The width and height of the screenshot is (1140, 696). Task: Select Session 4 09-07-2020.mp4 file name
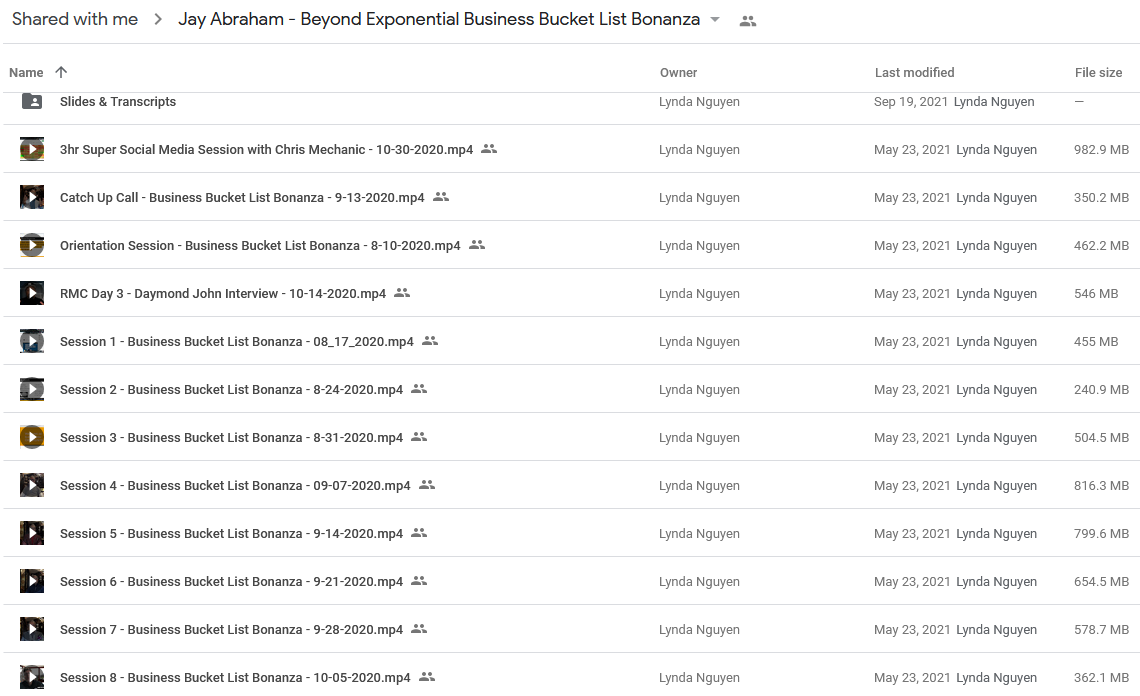pyautogui.click(x=235, y=486)
